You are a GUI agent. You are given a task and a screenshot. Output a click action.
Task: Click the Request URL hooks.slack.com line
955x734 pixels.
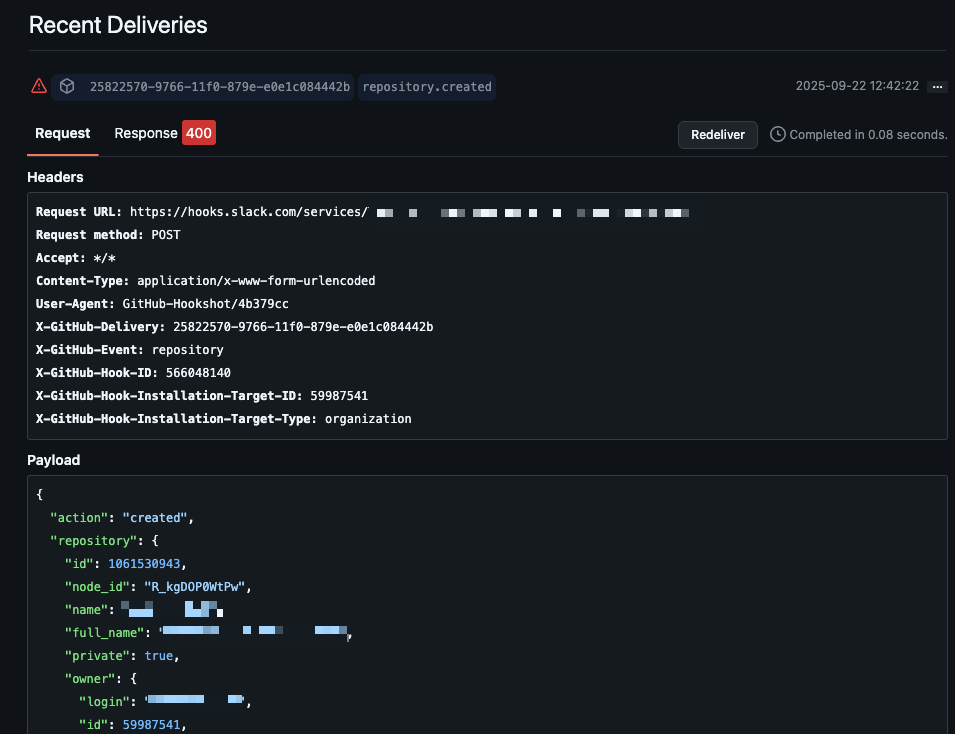coord(362,212)
